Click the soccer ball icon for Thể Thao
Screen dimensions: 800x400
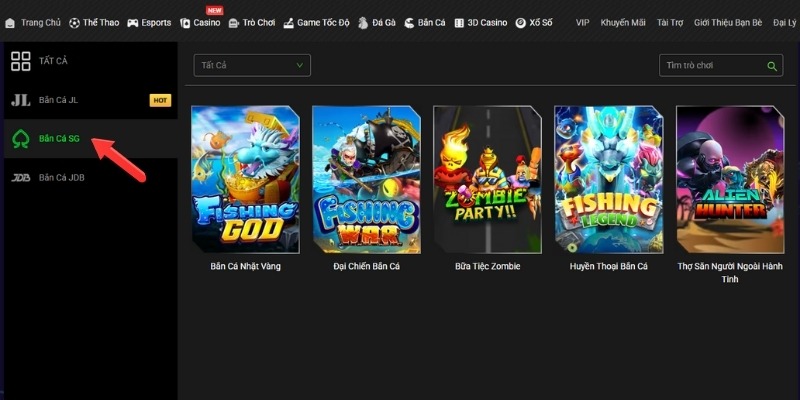(x=74, y=23)
